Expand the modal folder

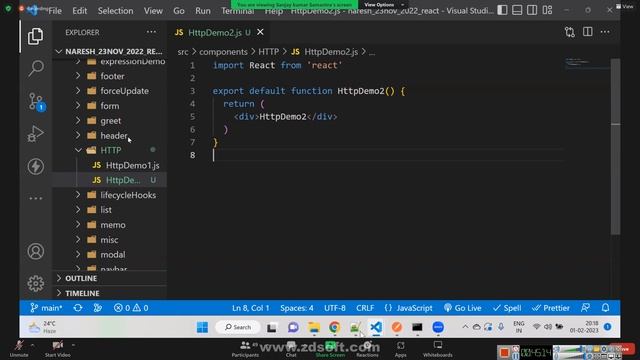pyautogui.click(x=109, y=255)
